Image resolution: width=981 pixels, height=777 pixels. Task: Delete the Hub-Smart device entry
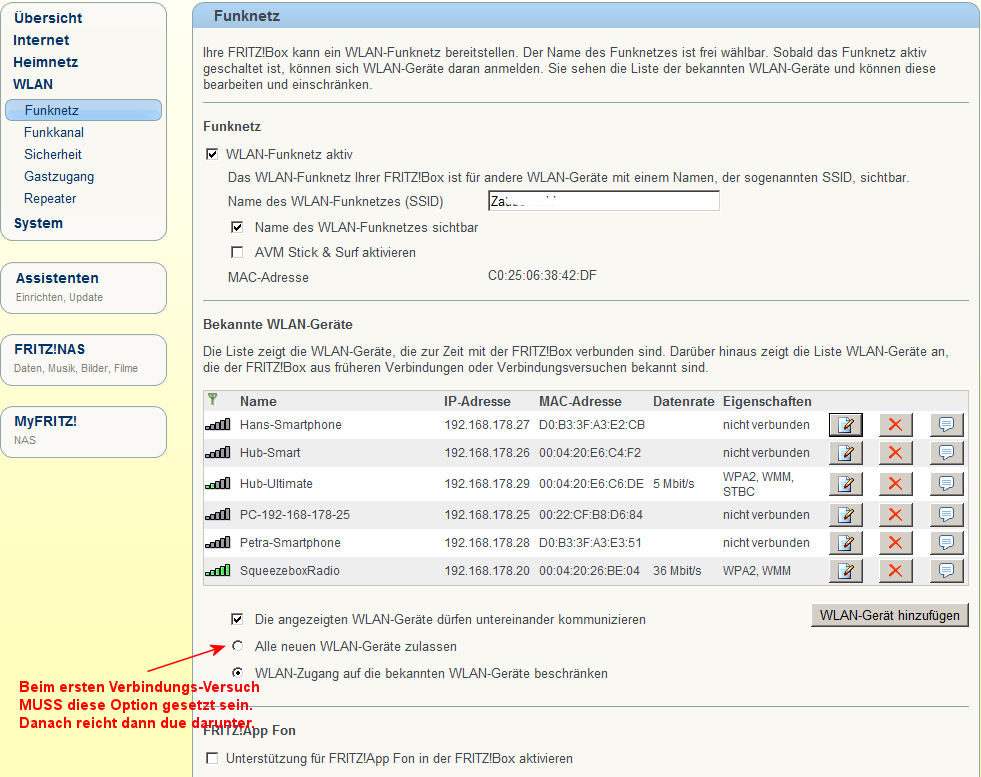(x=895, y=453)
